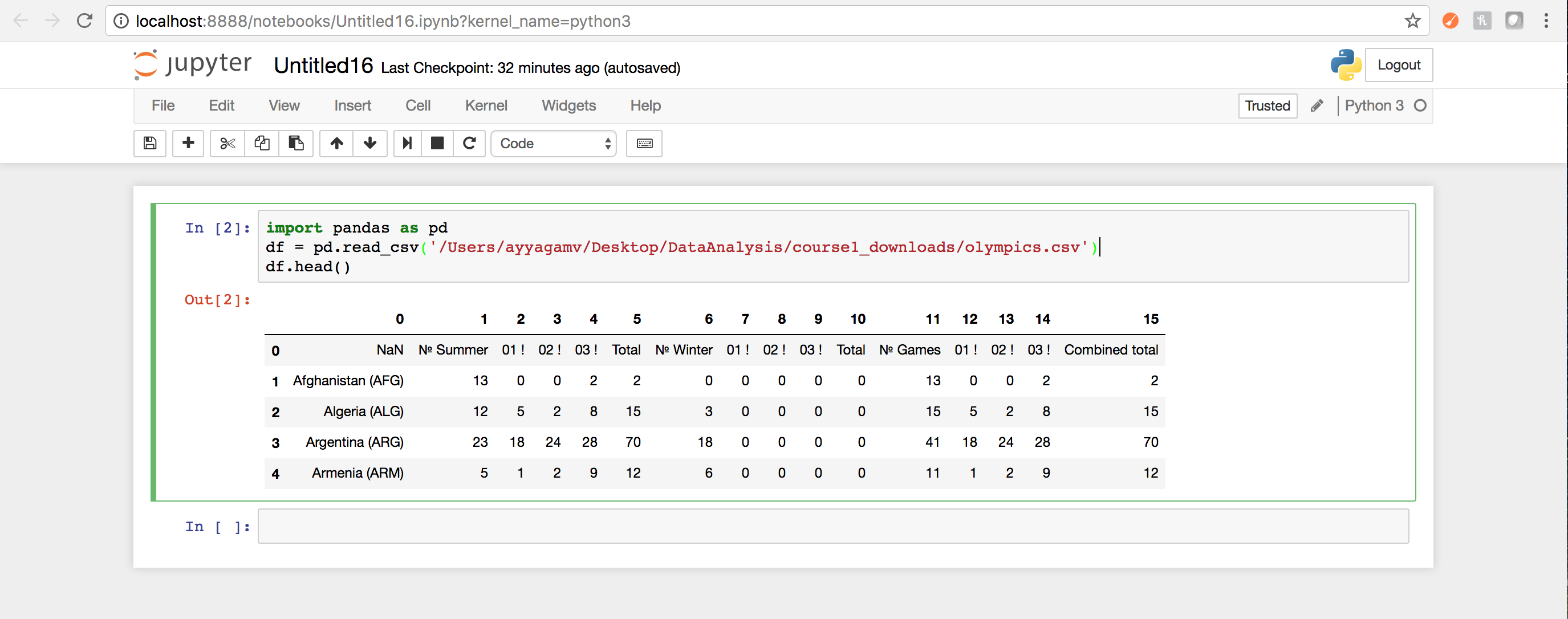This screenshot has height=619, width=1568.
Task: Go forward with browser forward arrow
Action: 52,21
